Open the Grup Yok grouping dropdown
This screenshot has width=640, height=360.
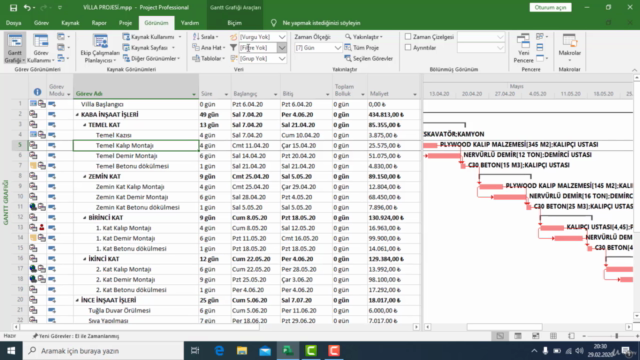click(282, 58)
